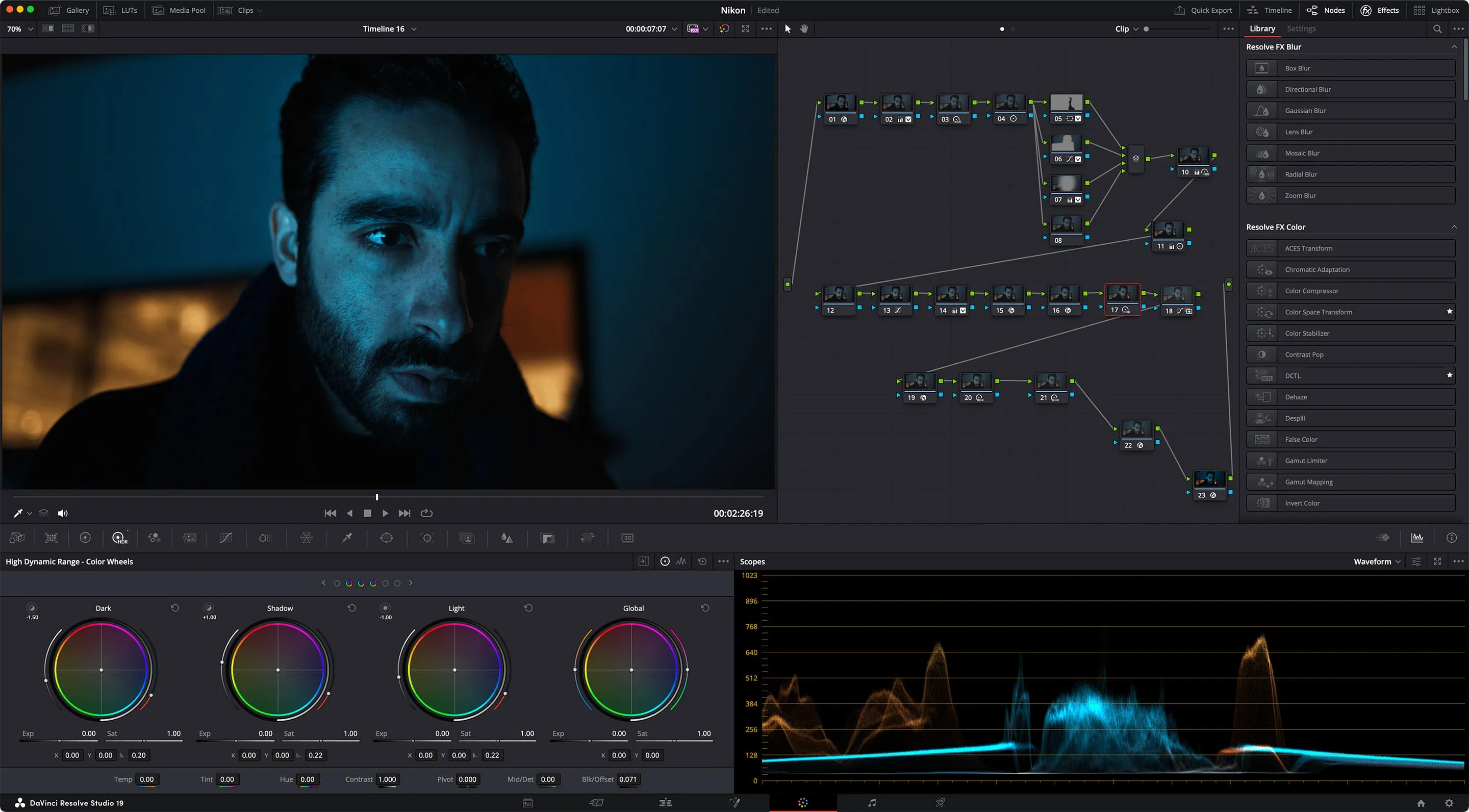Toggle the Effects panel button

tap(1379, 10)
